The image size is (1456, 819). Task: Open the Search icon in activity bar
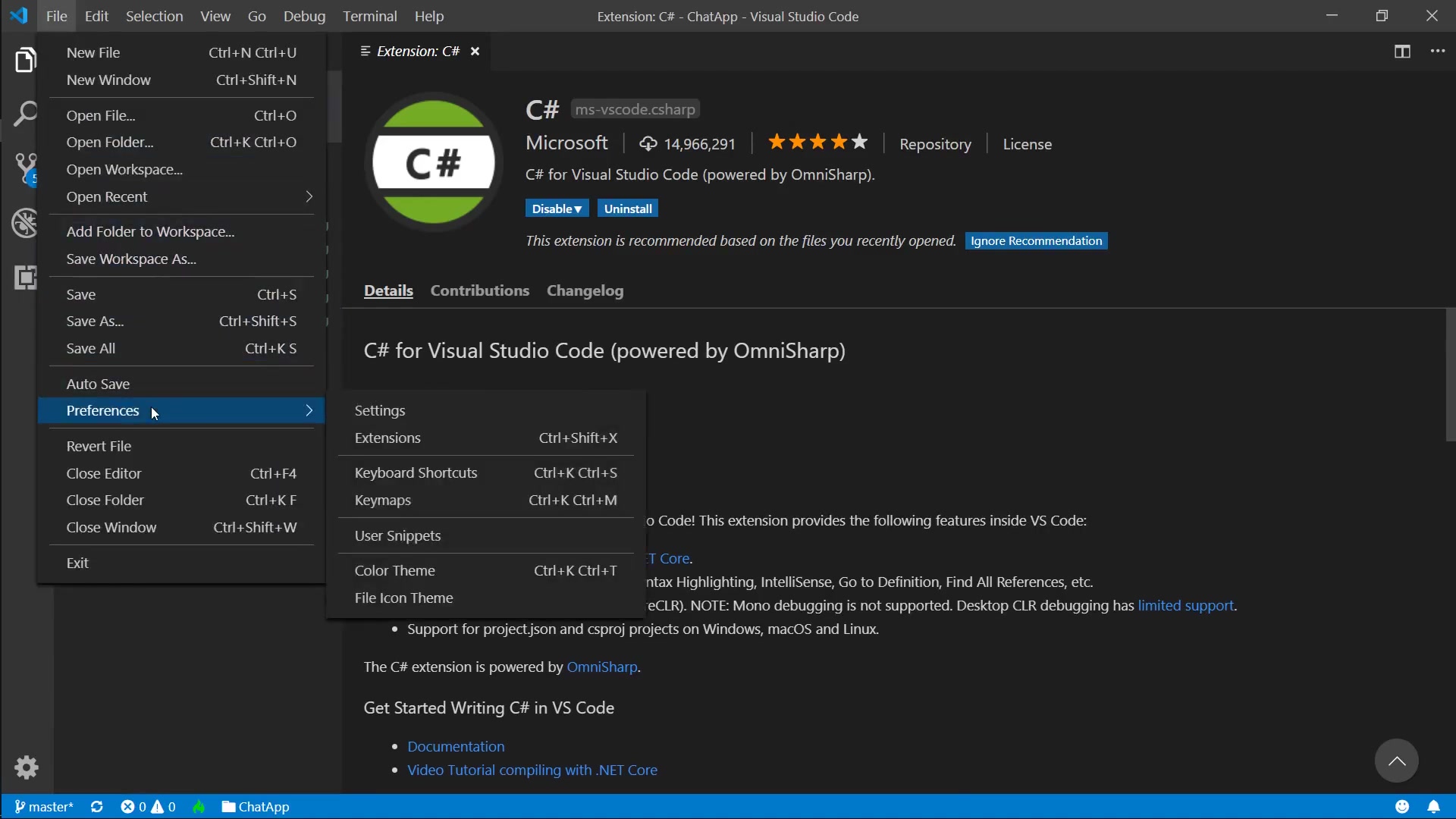[x=25, y=115]
